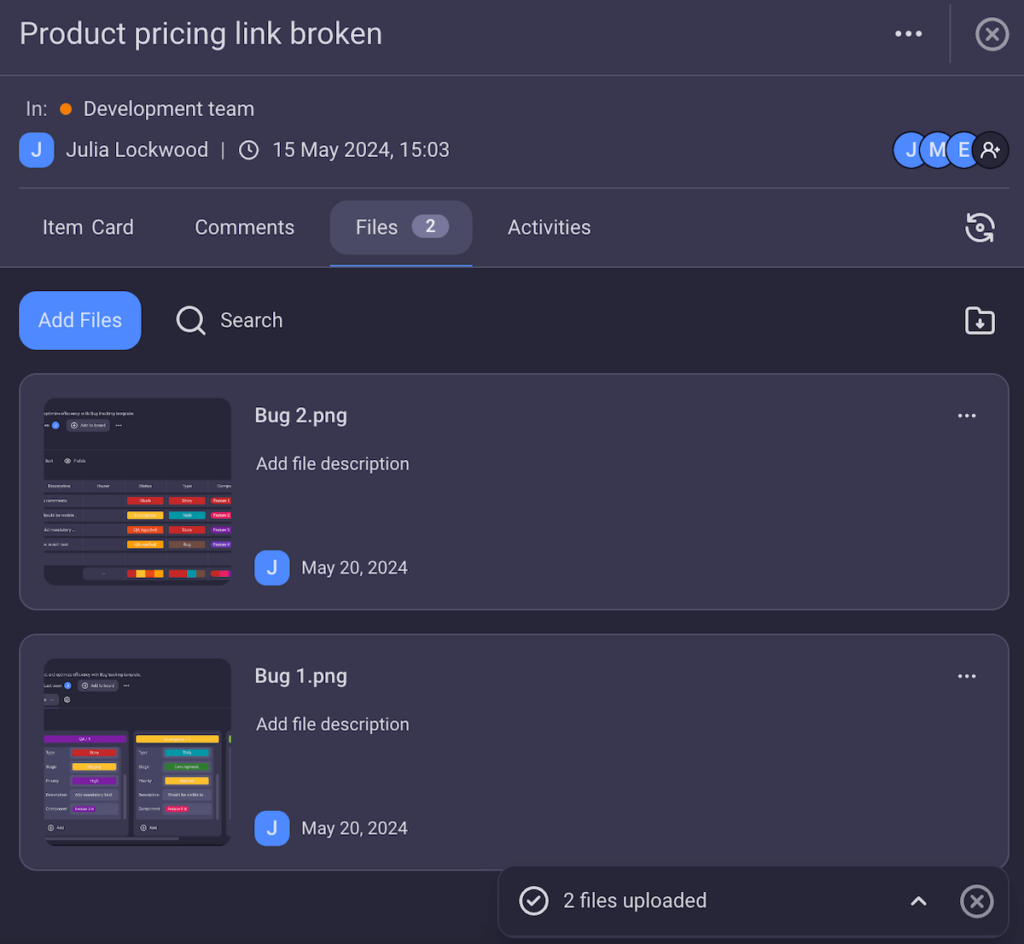This screenshot has height=944, width=1024.
Task: Click the Search magnifier icon
Action: click(x=190, y=320)
